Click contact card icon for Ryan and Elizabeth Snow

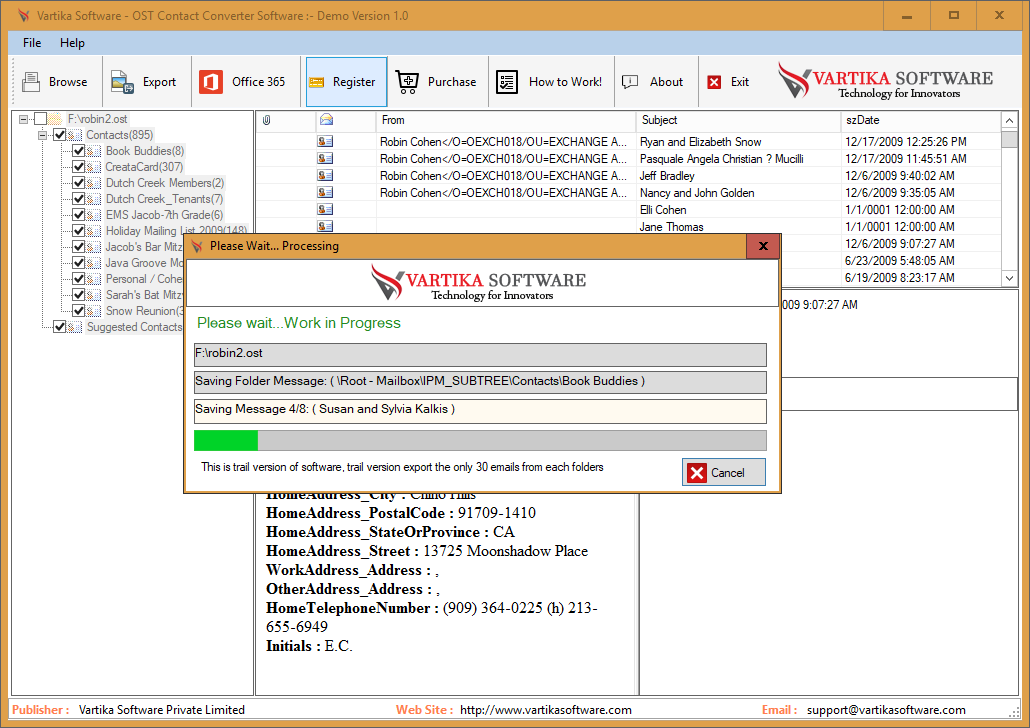[325, 141]
